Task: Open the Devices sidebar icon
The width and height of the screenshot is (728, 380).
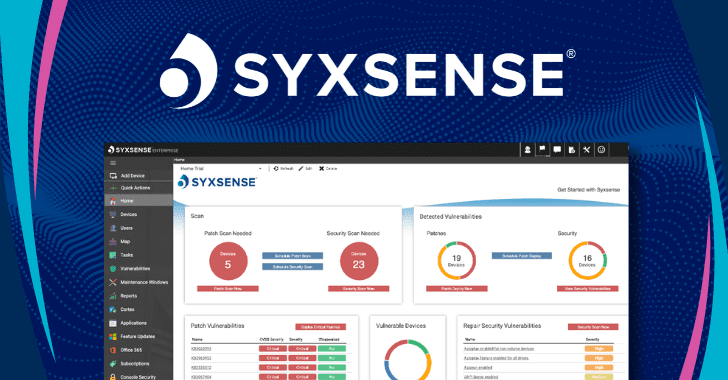Action: pyautogui.click(x=113, y=214)
